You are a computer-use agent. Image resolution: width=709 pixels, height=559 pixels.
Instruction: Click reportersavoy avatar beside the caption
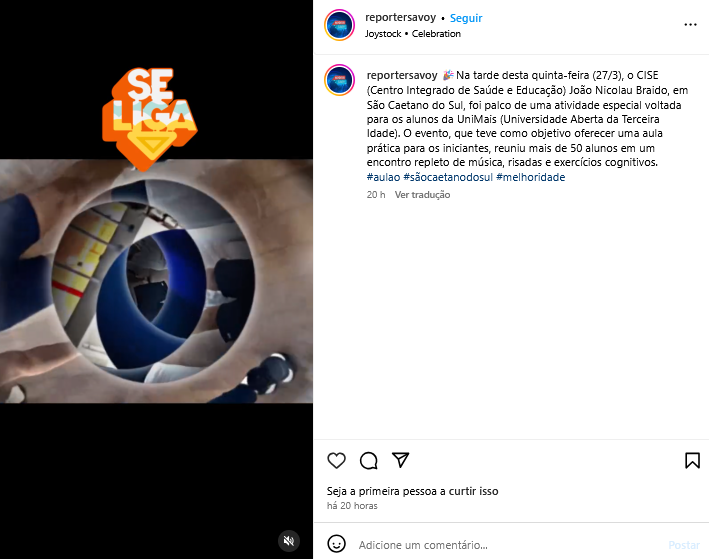tap(340, 80)
